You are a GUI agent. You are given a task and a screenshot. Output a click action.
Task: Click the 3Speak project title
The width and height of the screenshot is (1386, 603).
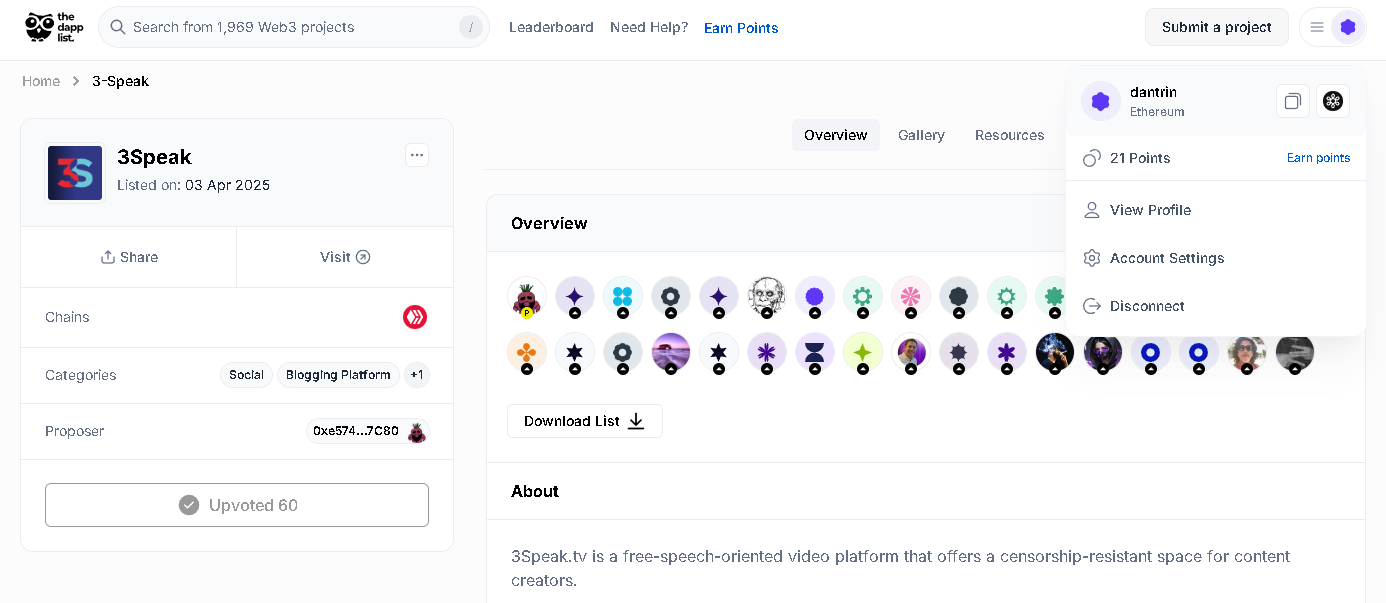(154, 157)
